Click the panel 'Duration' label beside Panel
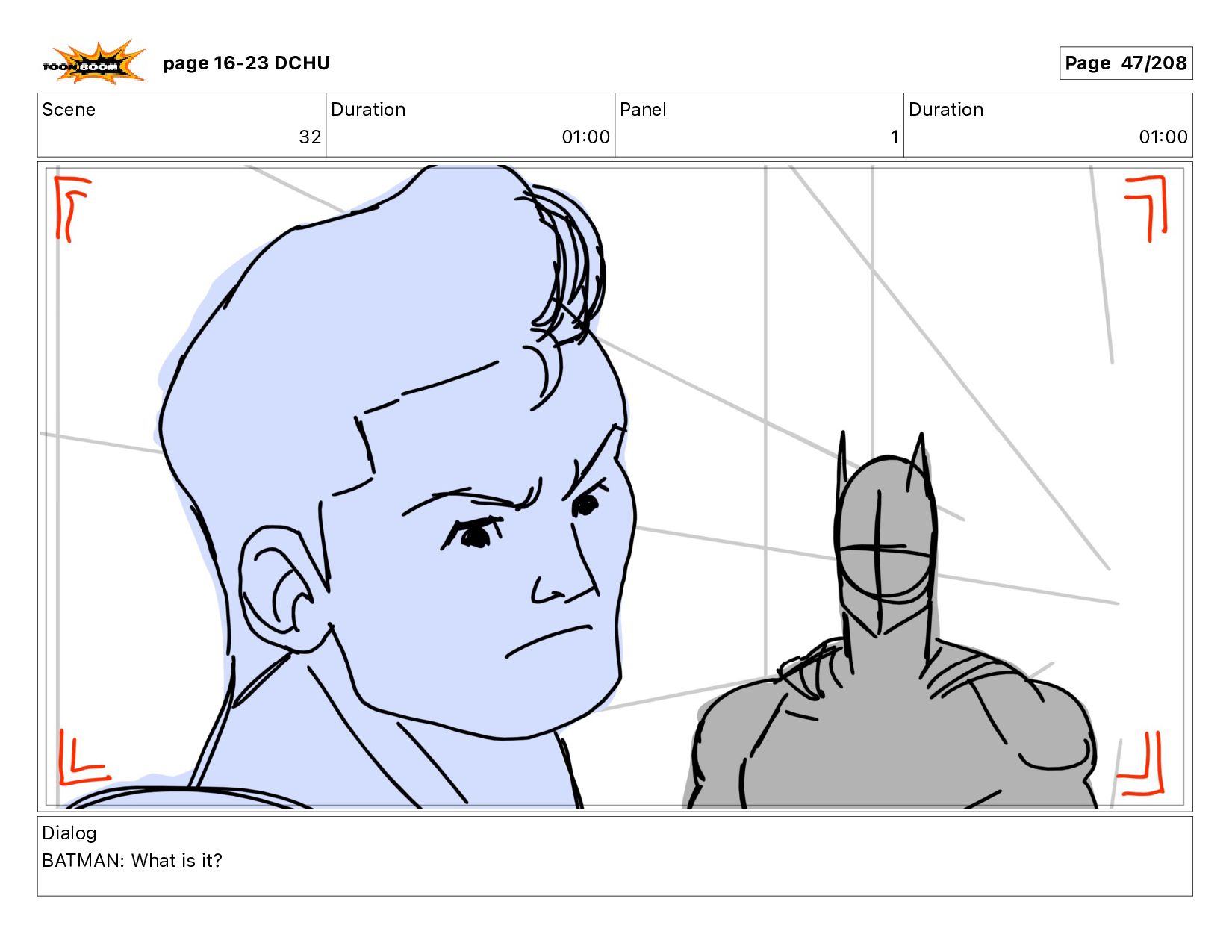1232x952 pixels. [946, 110]
